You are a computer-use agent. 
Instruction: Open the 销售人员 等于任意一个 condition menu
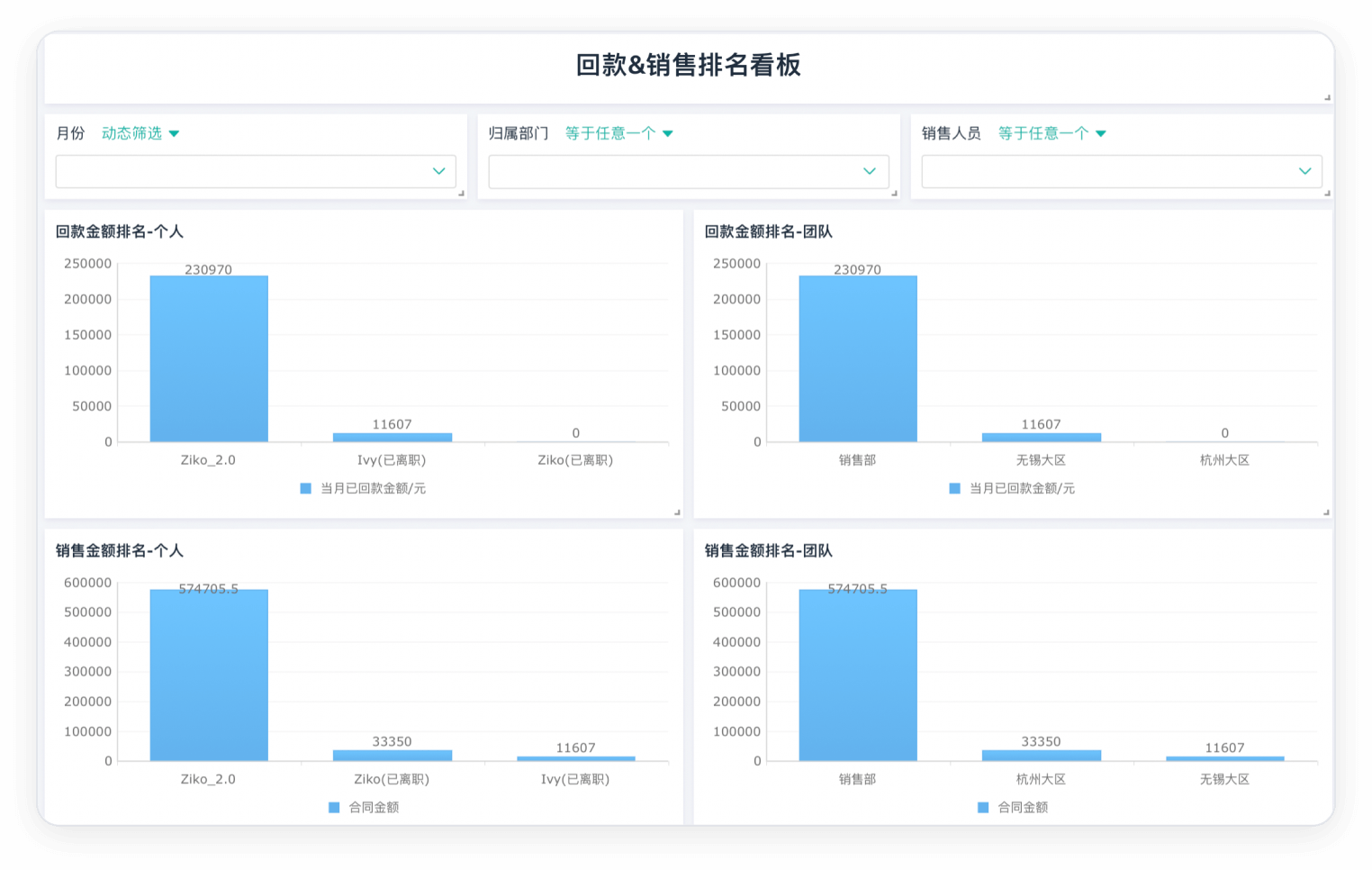1052,132
